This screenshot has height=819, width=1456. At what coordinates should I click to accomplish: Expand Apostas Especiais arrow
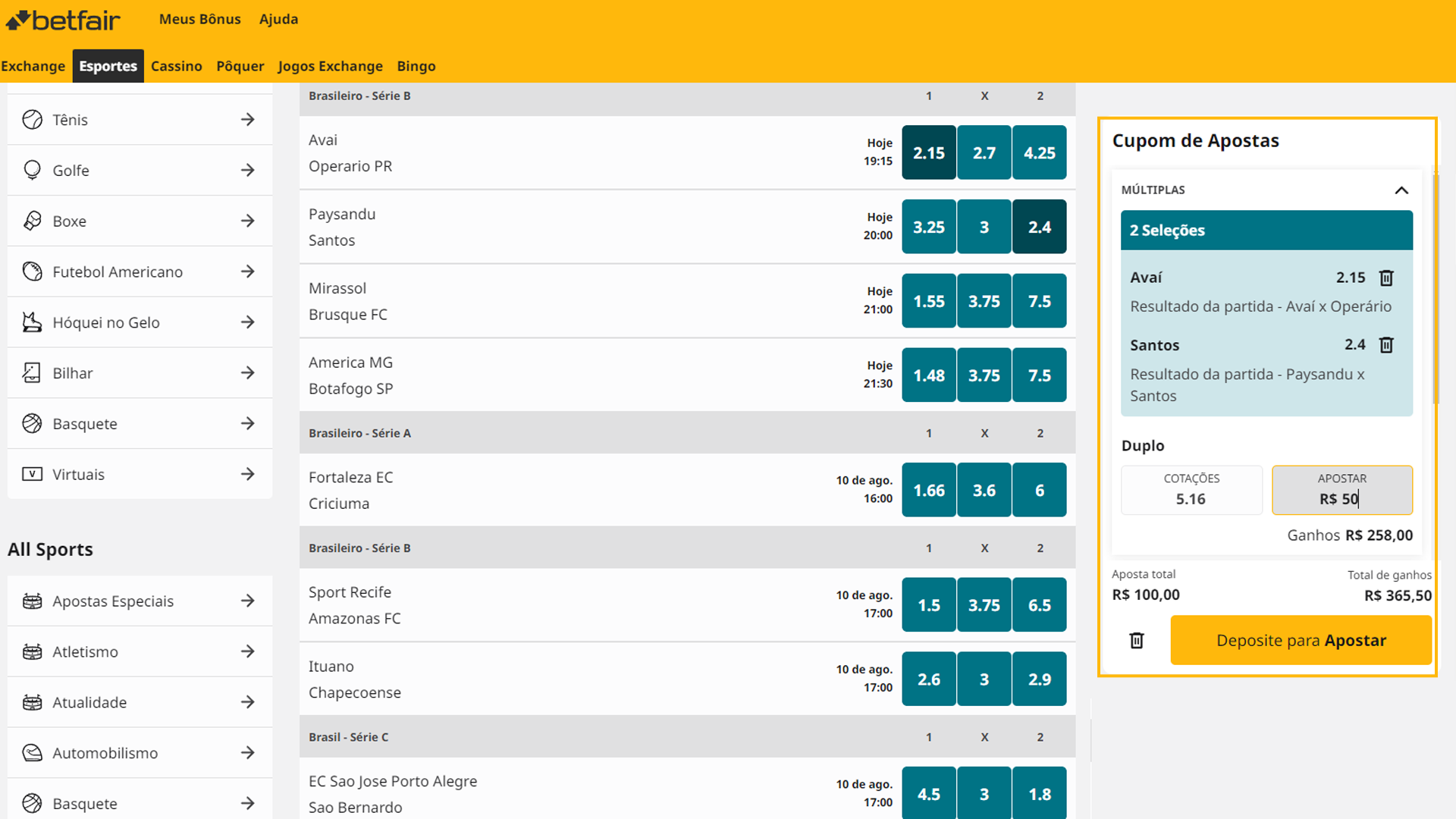click(x=248, y=601)
